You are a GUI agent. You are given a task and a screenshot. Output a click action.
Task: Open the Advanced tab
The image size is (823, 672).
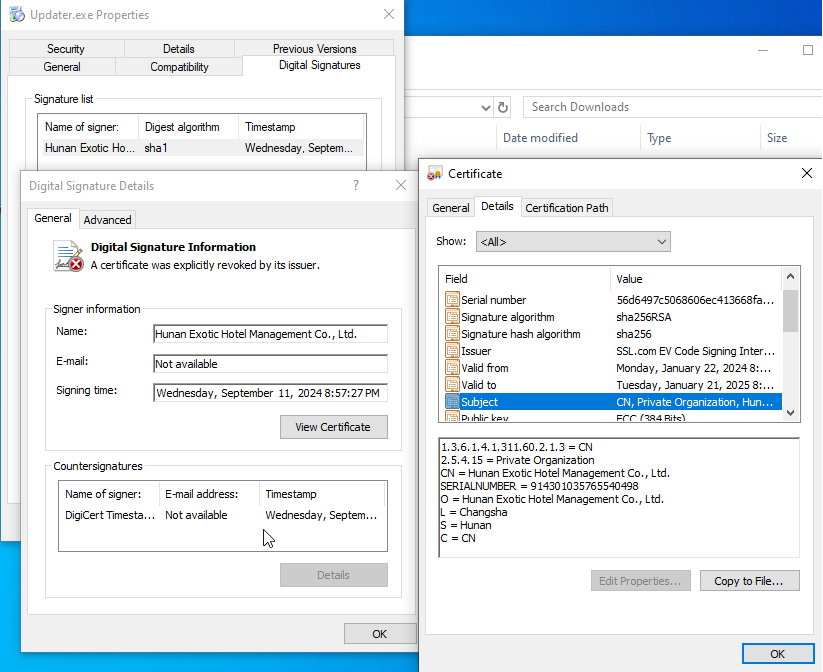click(107, 220)
